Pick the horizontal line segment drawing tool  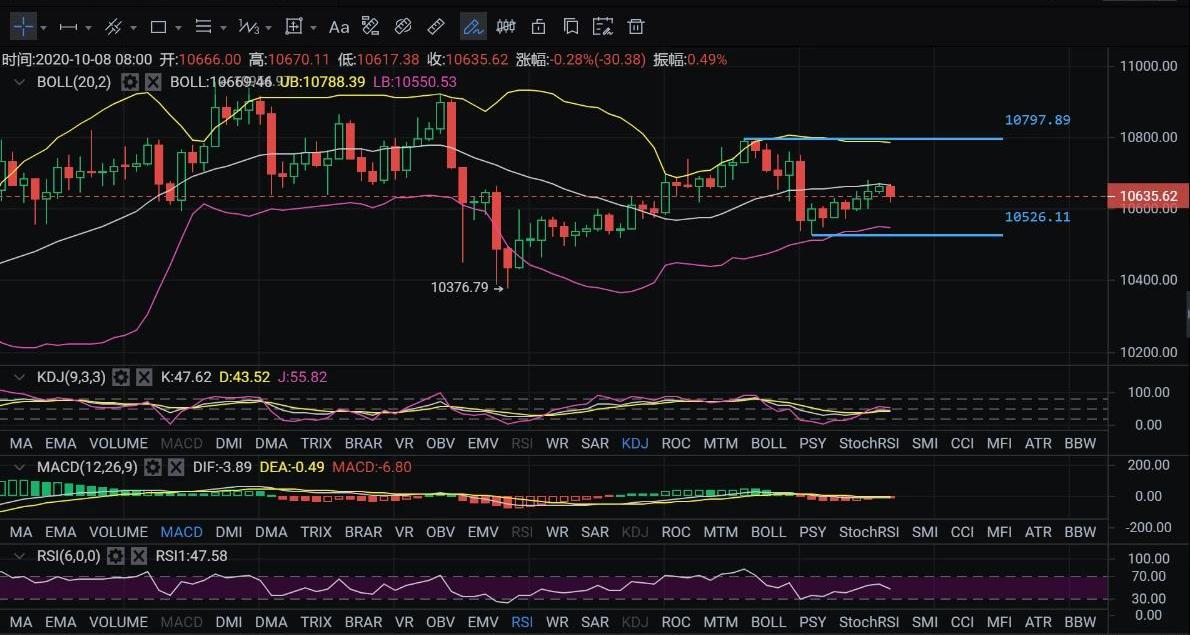69,26
